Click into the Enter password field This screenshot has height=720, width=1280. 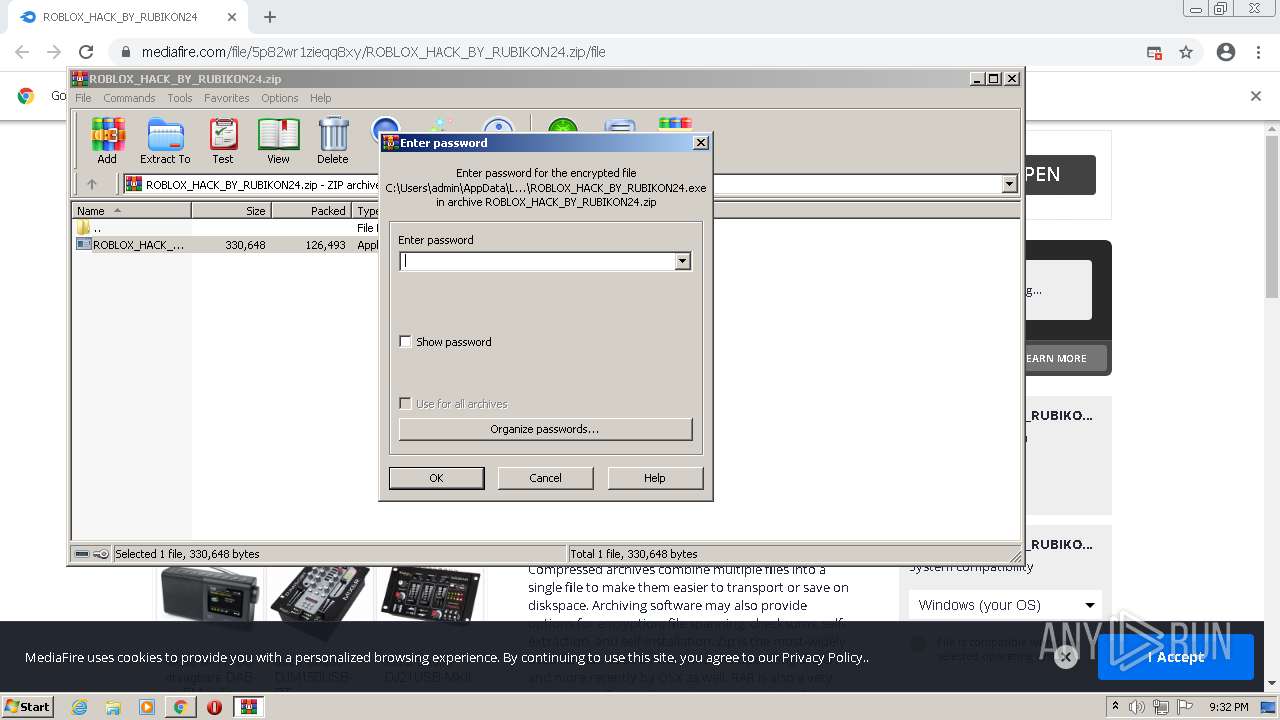click(x=537, y=261)
